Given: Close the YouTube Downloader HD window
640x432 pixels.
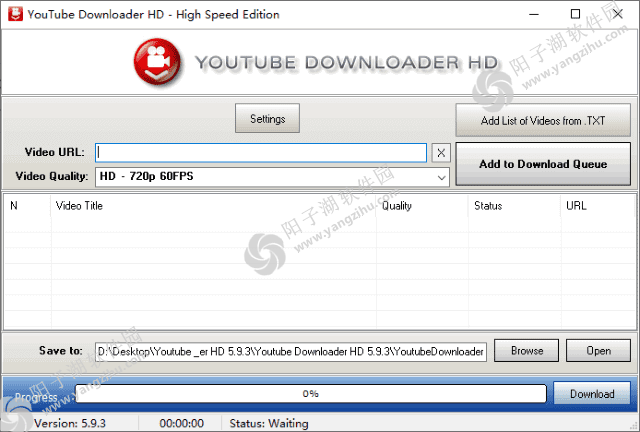Looking at the screenshot, I should click(x=618, y=14).
